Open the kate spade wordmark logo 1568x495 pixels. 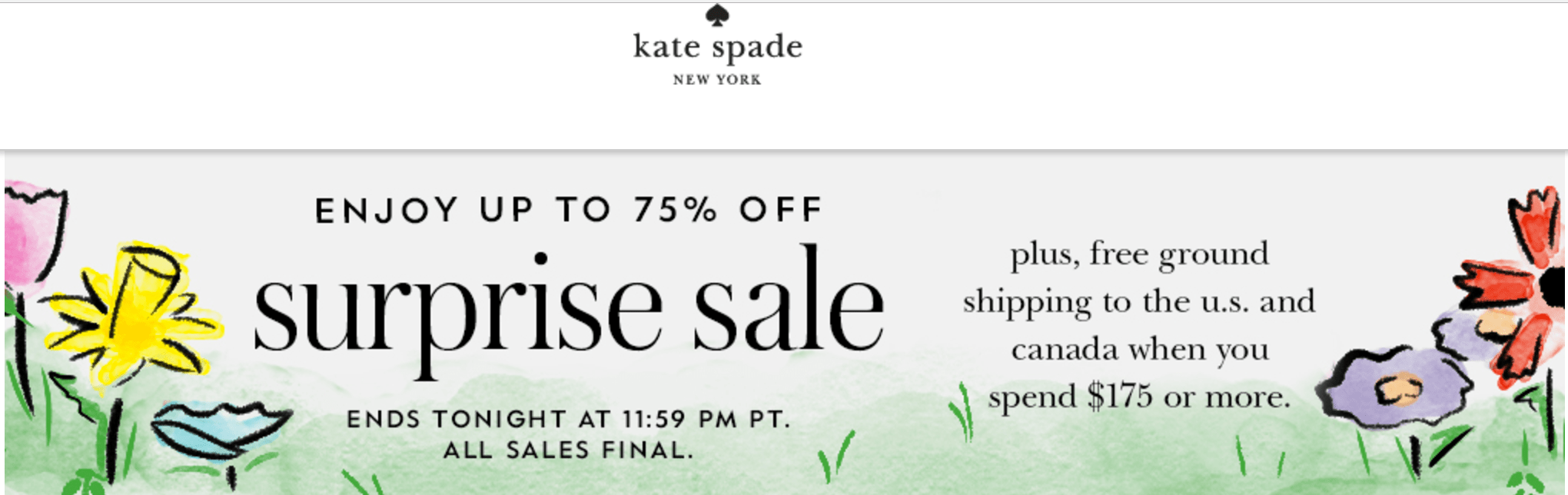pos(718,47)
